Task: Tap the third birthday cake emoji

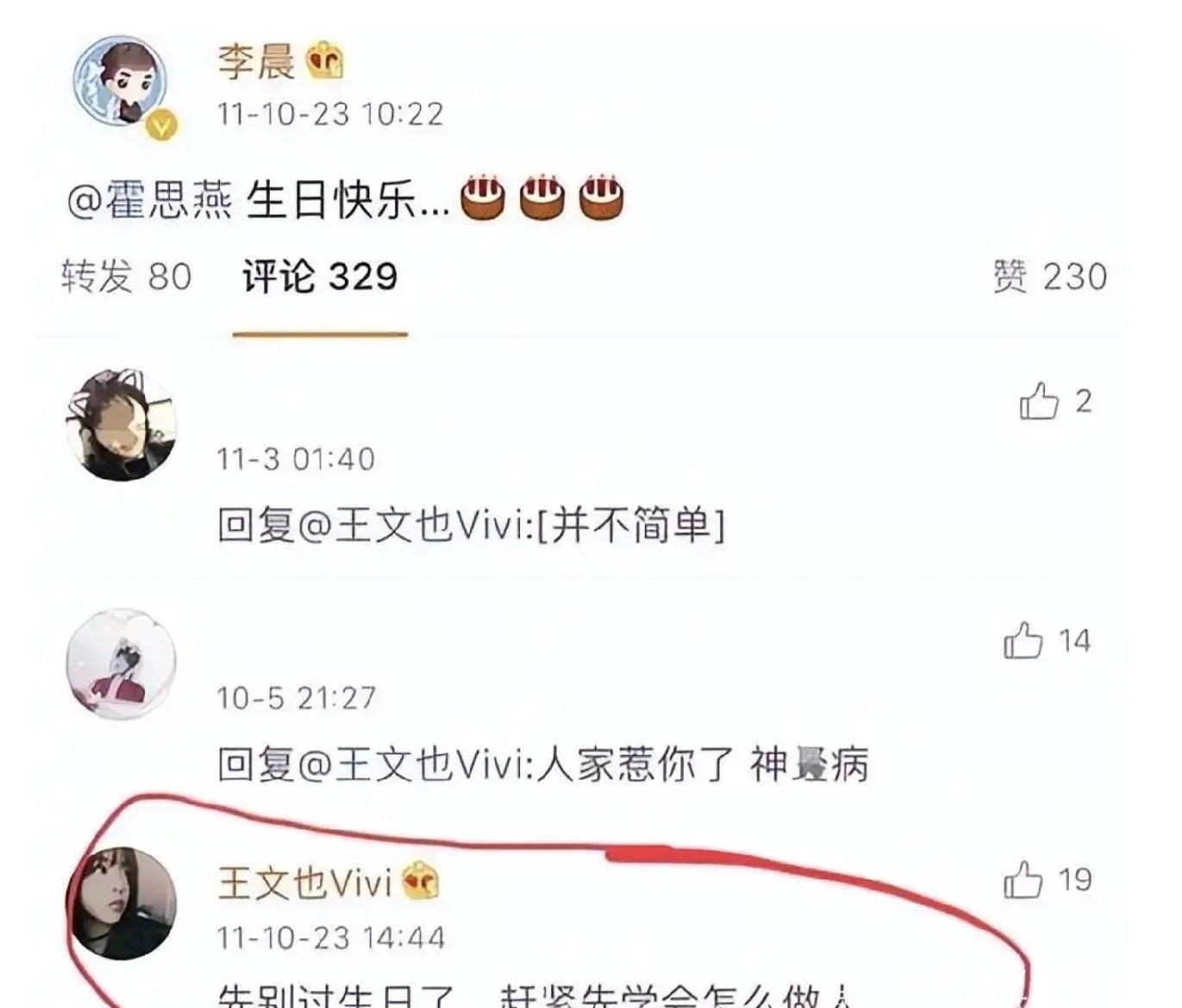Action: [601, 198]
